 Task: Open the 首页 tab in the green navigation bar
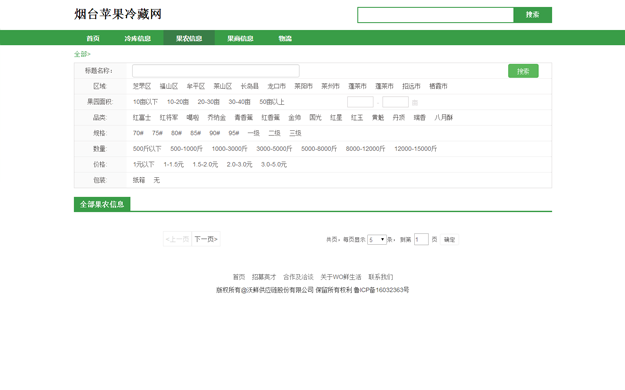click(93, 38)
